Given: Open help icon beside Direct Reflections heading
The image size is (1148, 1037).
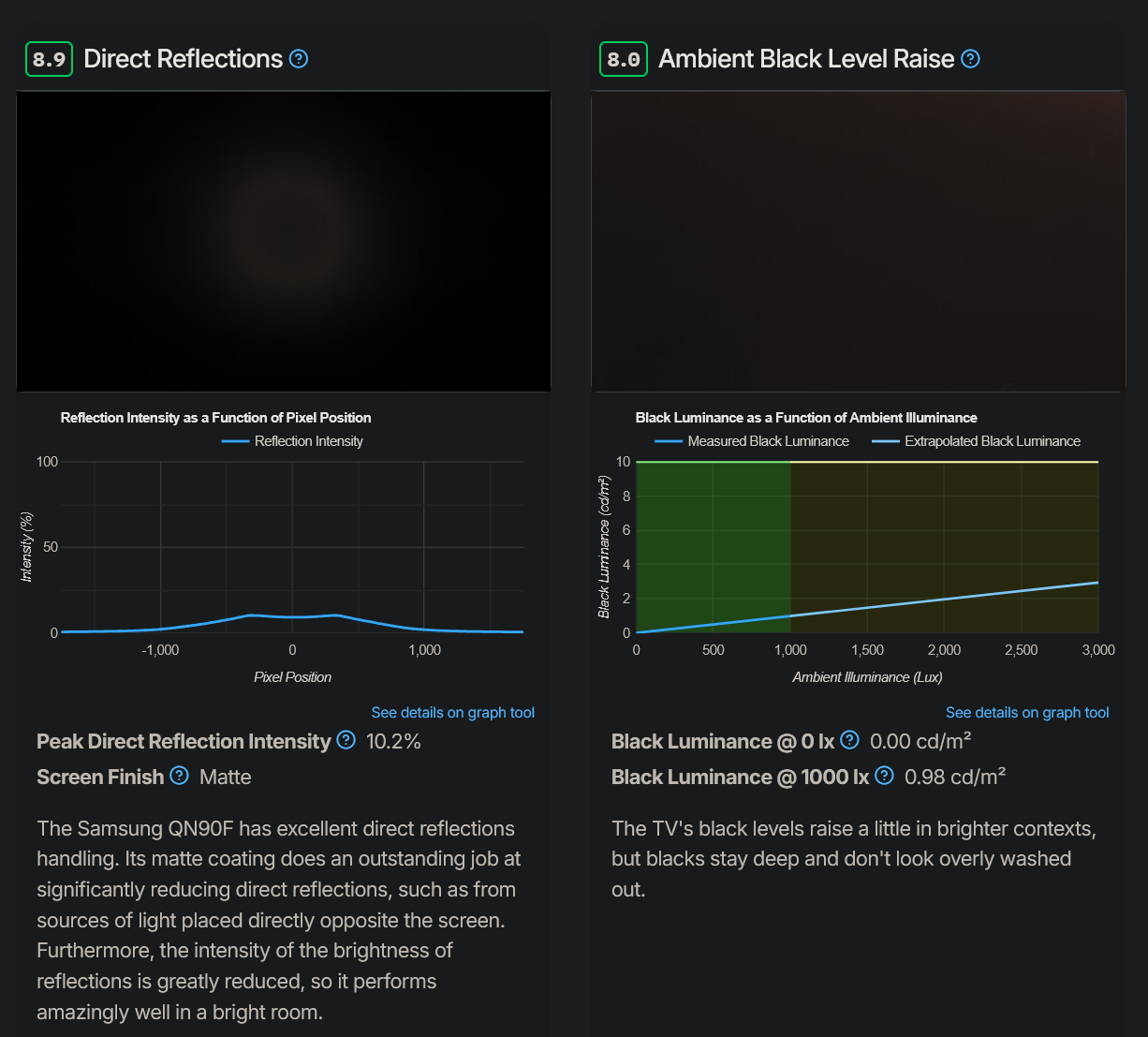Looking at the screenshot, I should (299, 59).
